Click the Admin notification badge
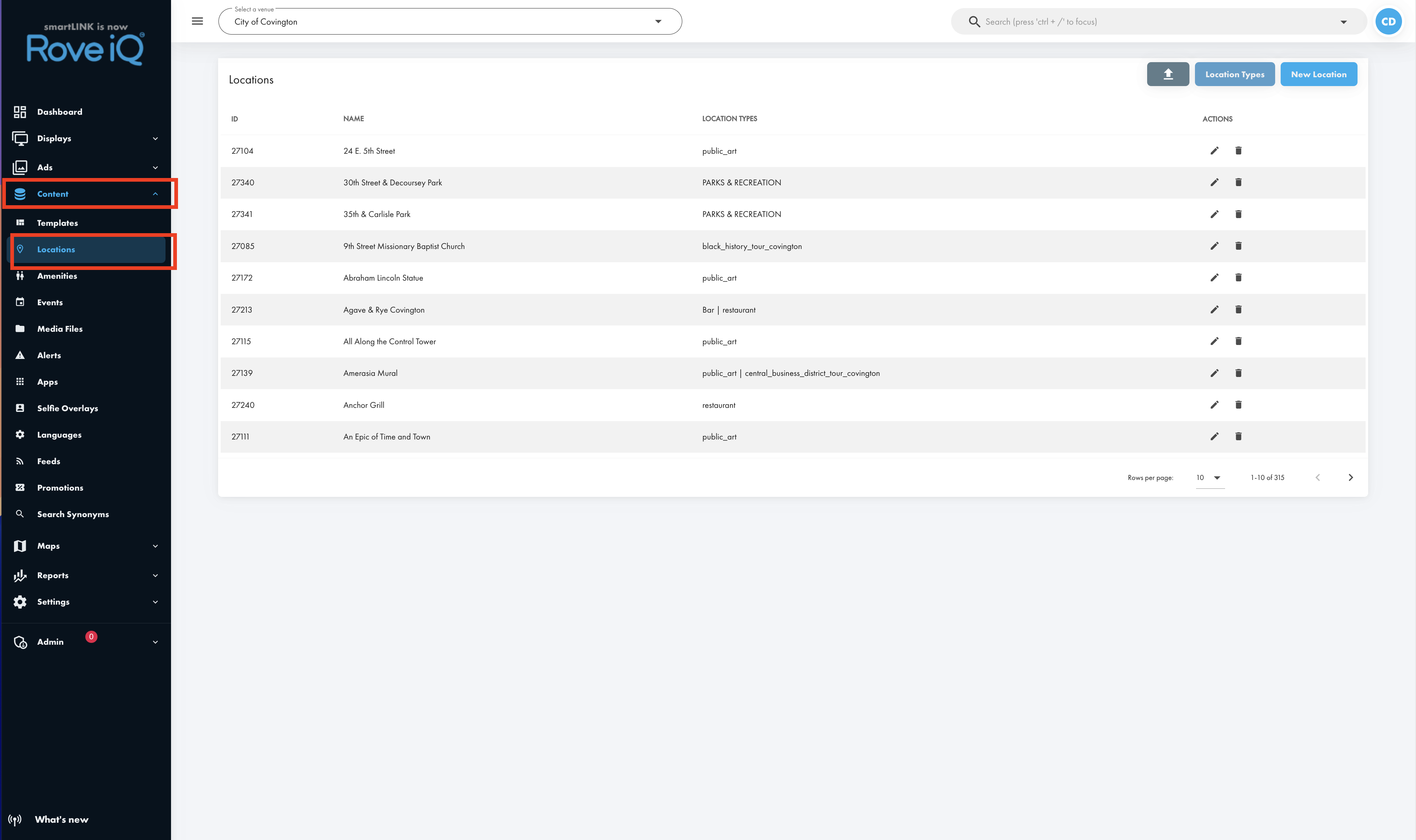 click(x=91, y=637)
